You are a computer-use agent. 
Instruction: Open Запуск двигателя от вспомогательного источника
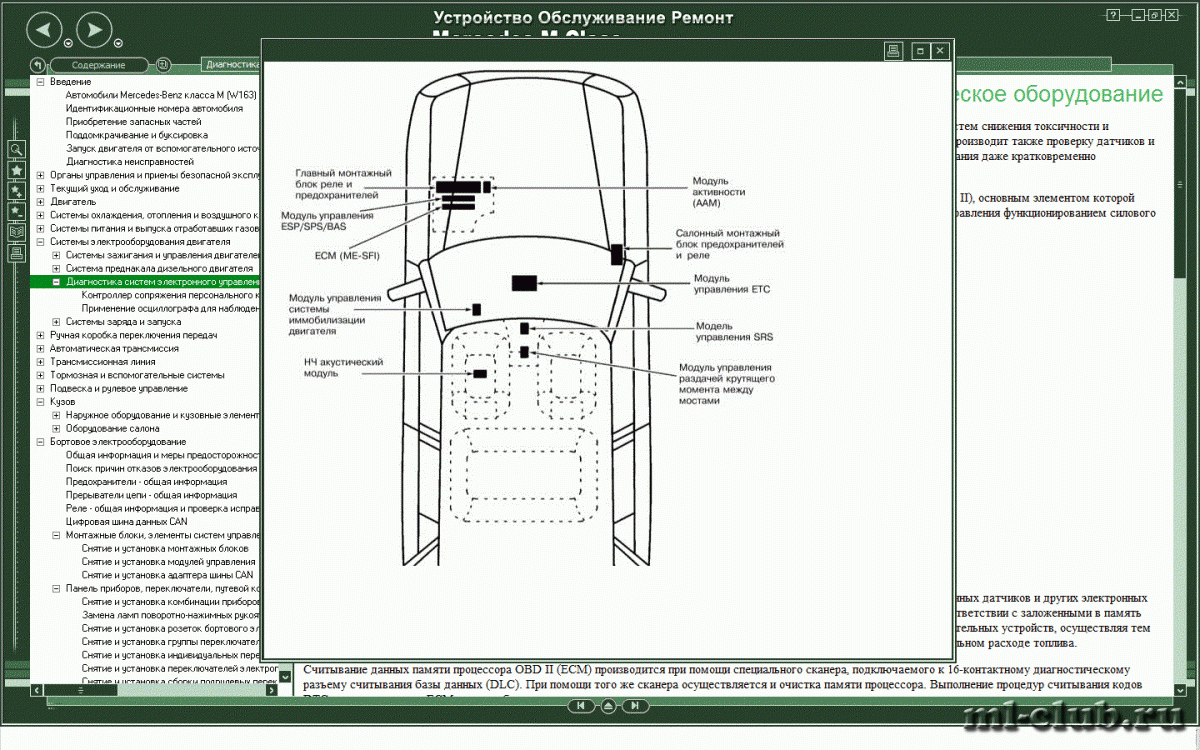pyautogui.click(x=162, y=148)
